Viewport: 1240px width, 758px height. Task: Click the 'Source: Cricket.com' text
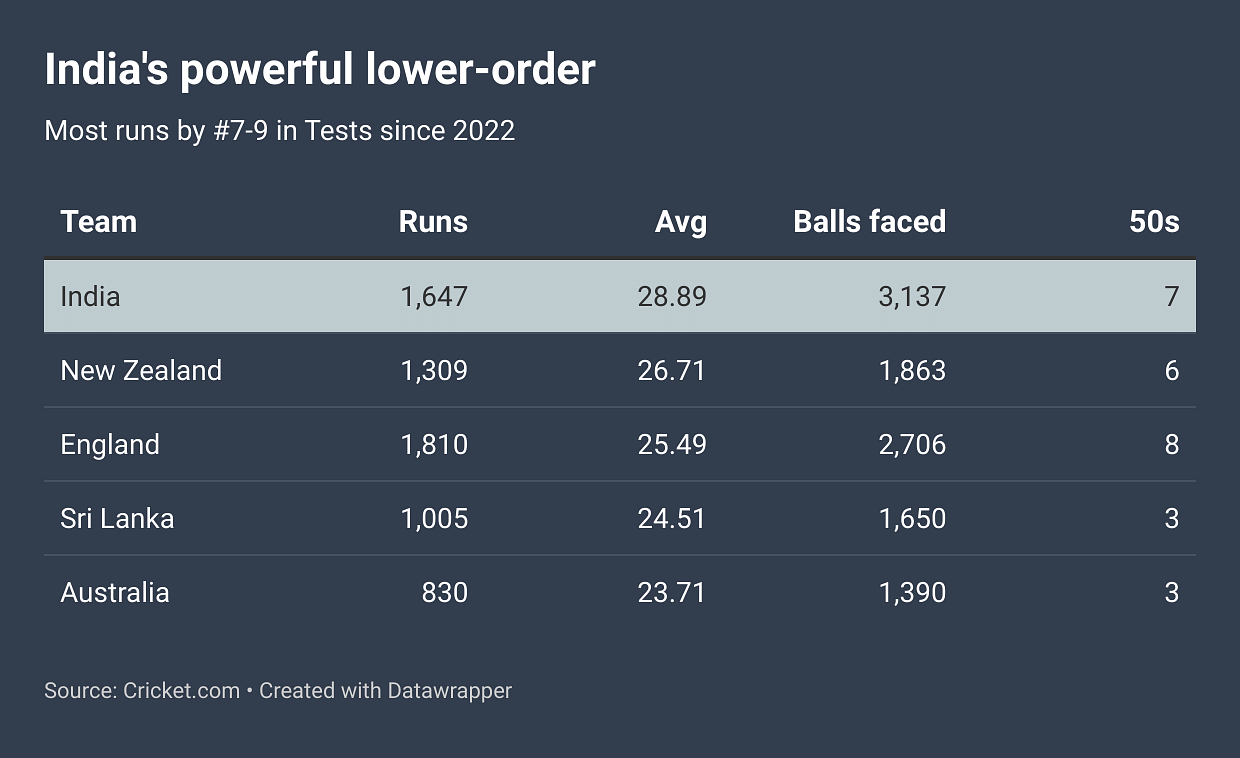coord(142,690)
